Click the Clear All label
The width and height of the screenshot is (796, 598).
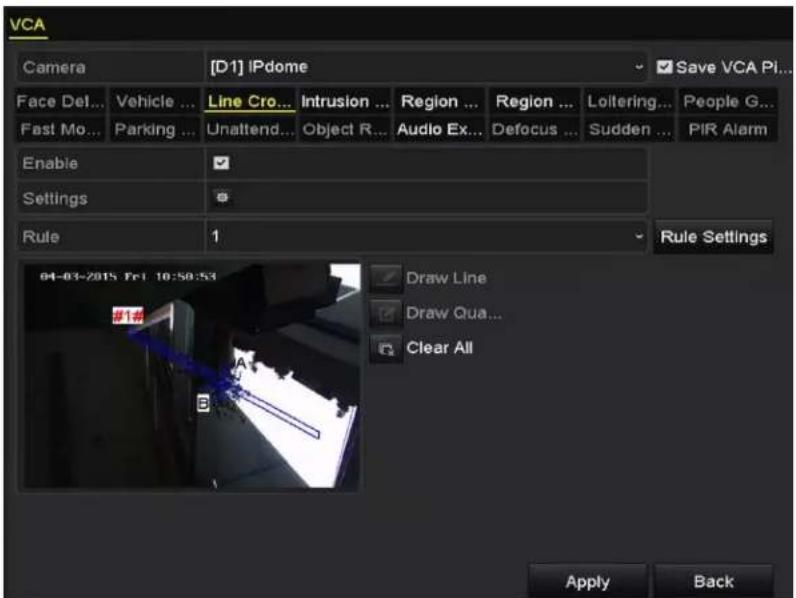click(x=440, y=348)
